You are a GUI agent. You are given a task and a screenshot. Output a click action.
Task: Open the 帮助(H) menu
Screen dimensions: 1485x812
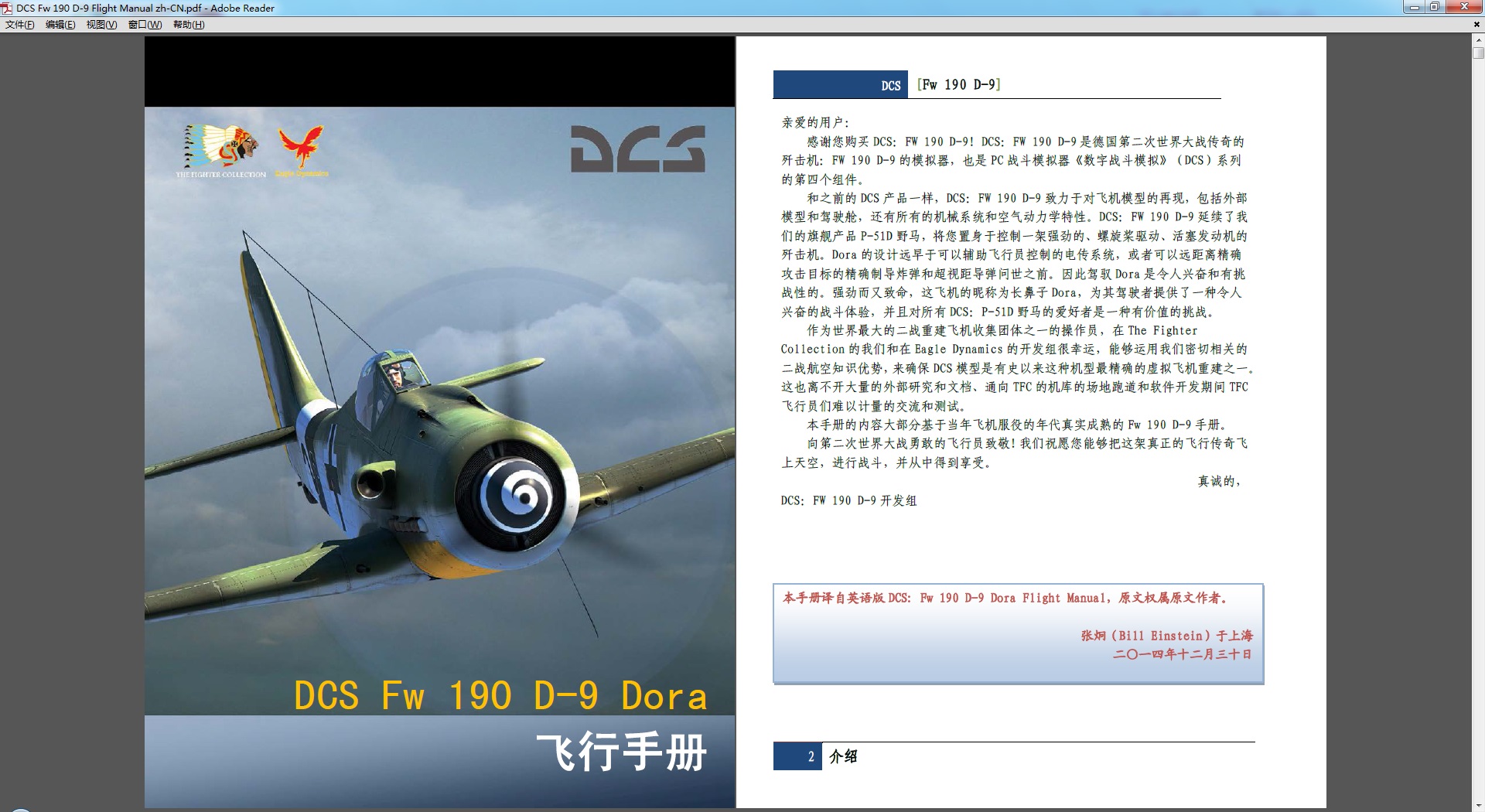pos(189,25)
